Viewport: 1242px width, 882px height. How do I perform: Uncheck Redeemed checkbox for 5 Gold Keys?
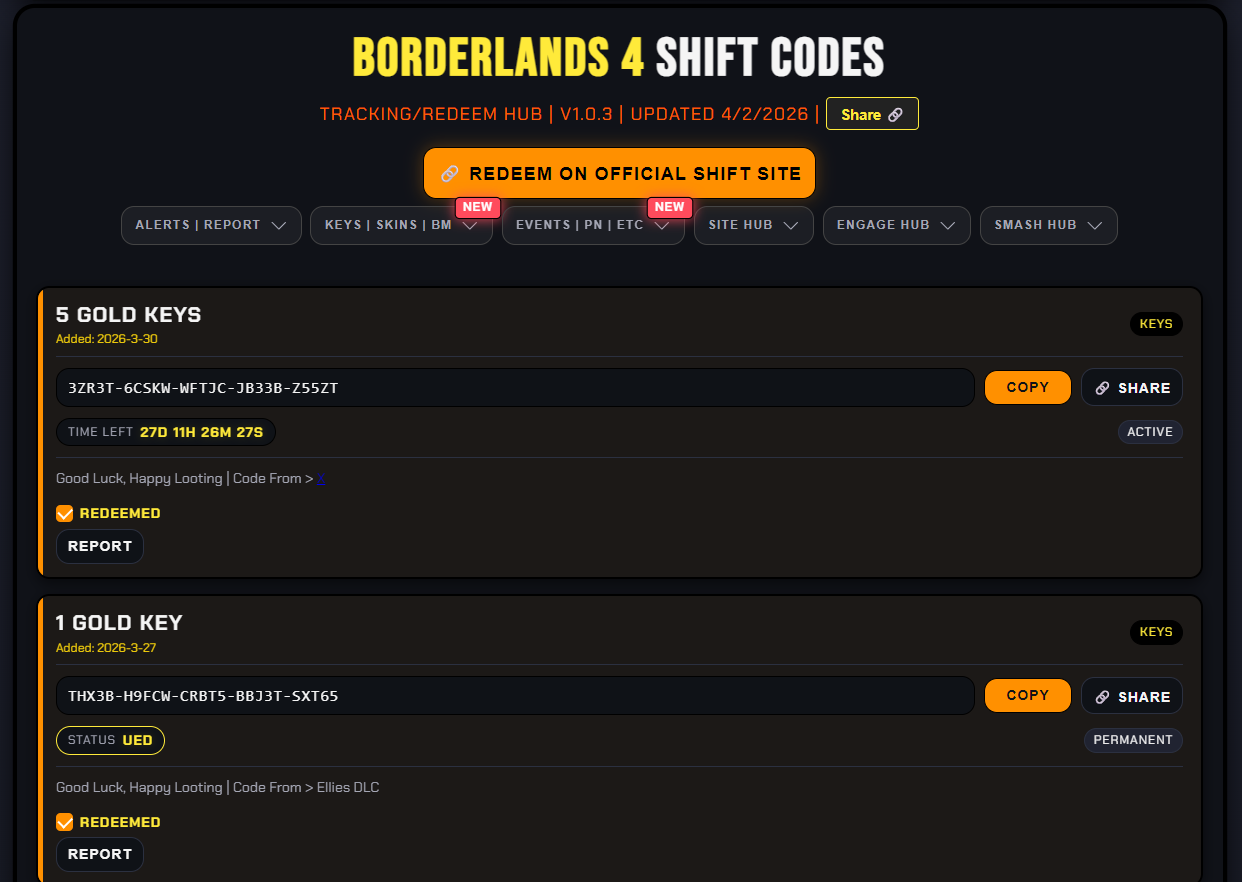[65, 514]
